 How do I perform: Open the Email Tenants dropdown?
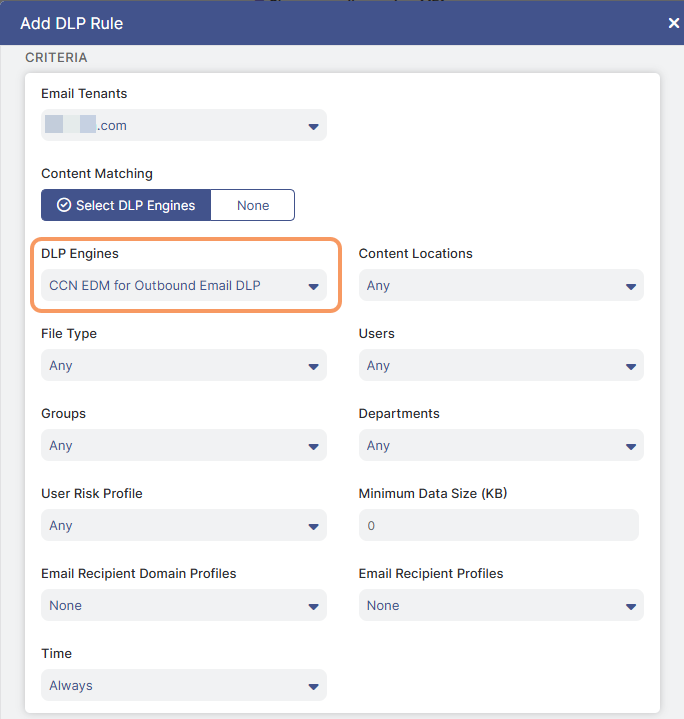point(184,125)
